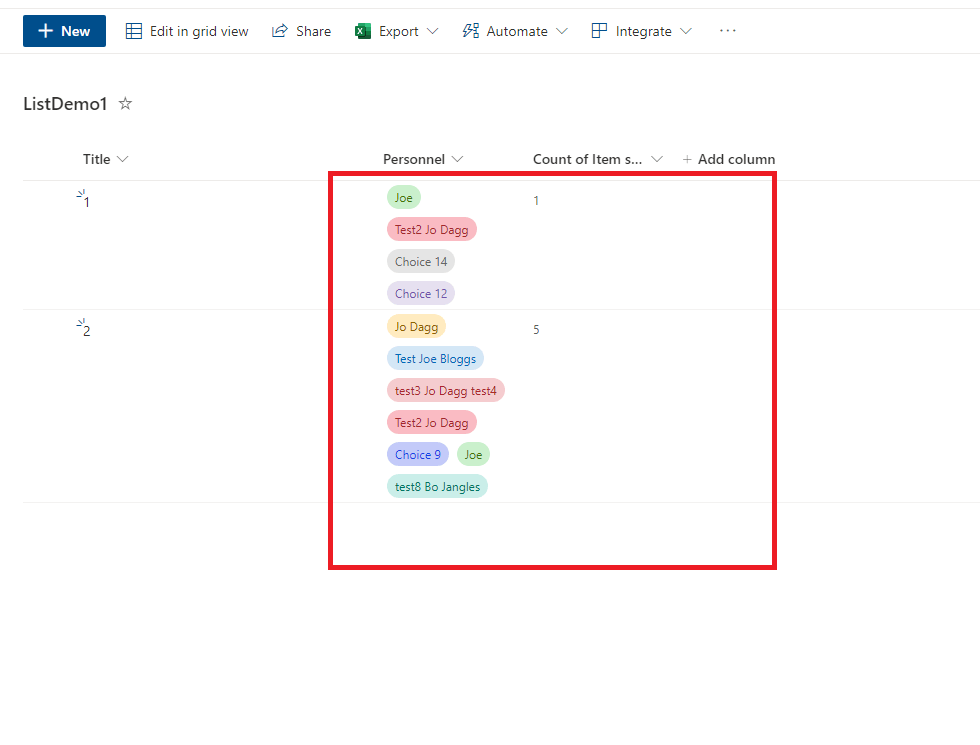
Task: Click the new-item glimmer icon on row 1
Action: 81,194
